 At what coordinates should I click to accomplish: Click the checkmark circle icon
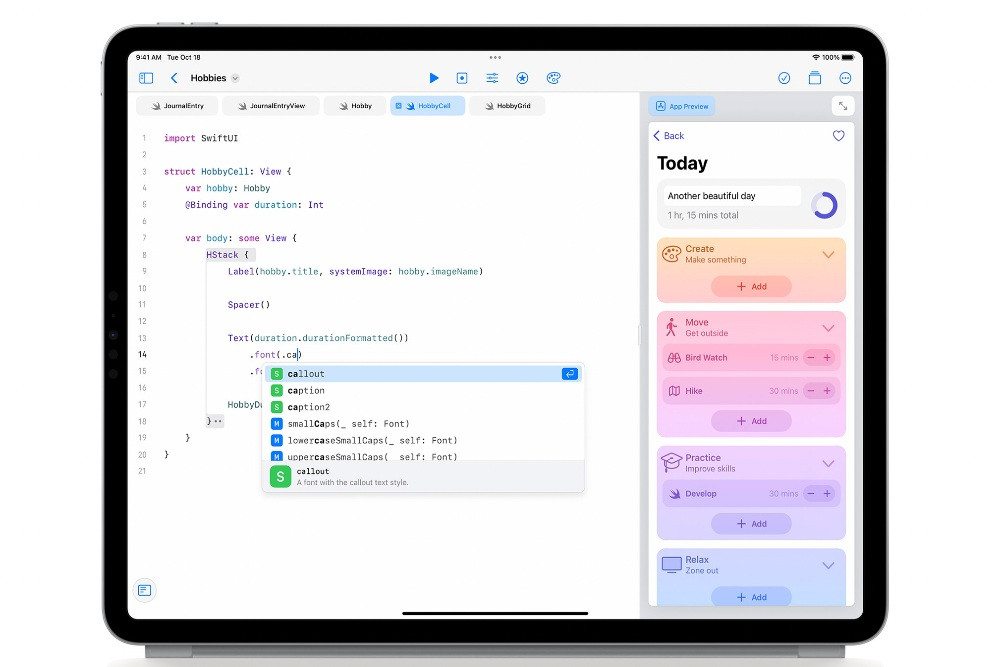tap(784, 78)
